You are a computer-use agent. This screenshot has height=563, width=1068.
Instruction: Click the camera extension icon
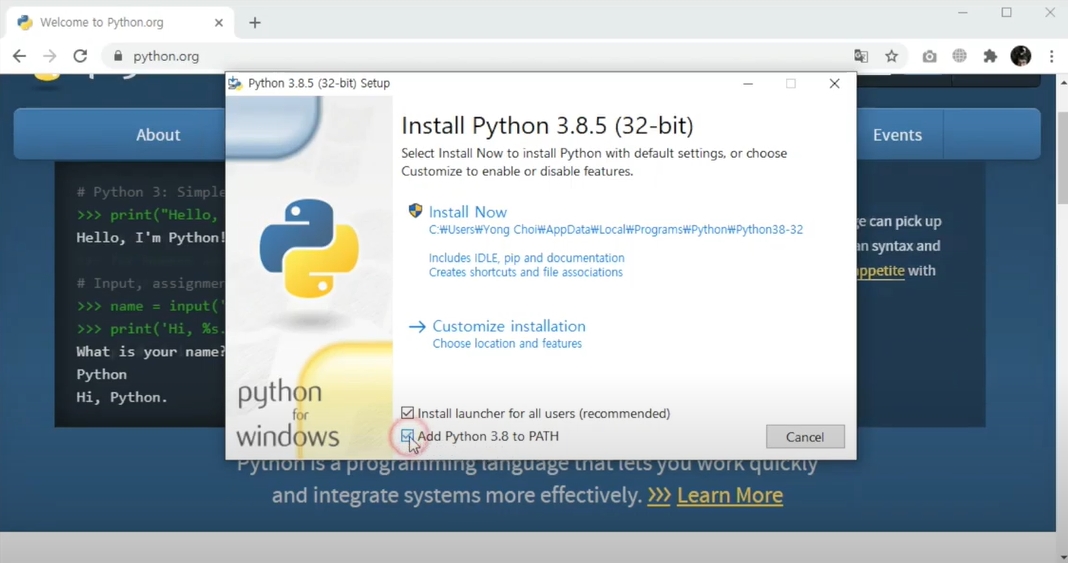929,57
